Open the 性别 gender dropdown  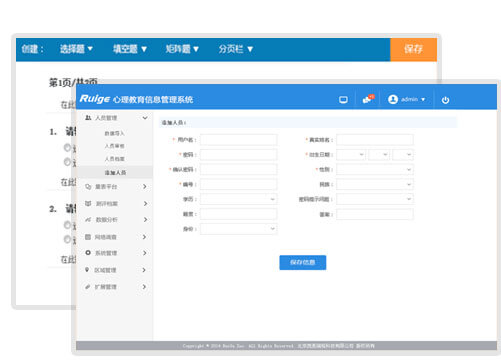pos(375,169)
